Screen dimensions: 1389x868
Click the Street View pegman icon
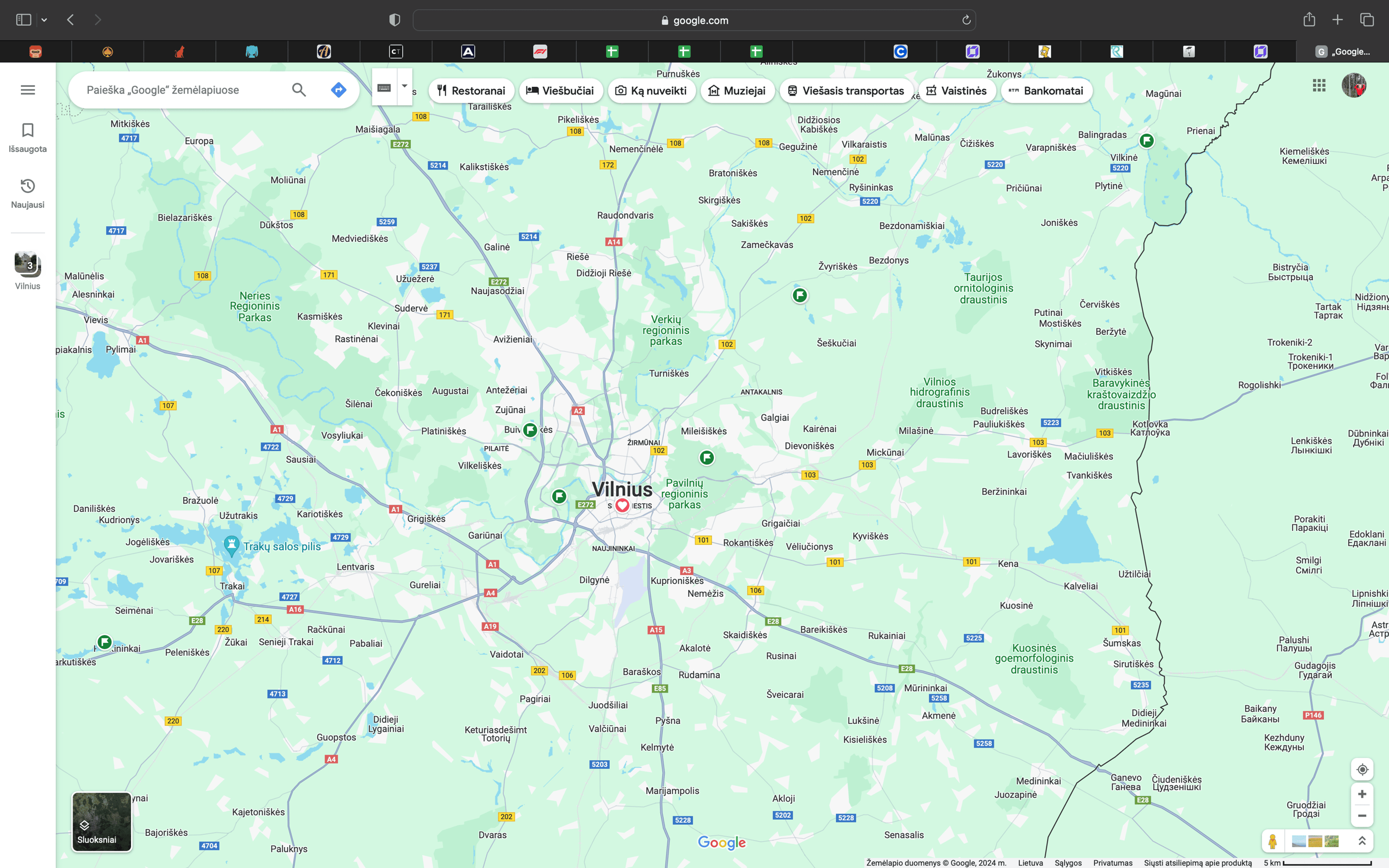click(x=1272, y=841)
